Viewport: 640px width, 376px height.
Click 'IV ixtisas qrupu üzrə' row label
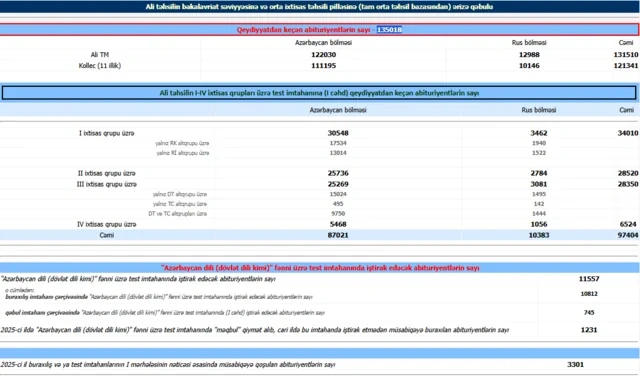coord(107,224)
